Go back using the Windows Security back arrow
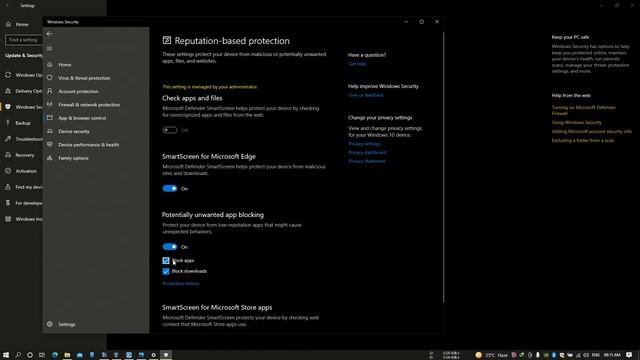The height and width of the screenshot is (360, 640). coord(49,34)
